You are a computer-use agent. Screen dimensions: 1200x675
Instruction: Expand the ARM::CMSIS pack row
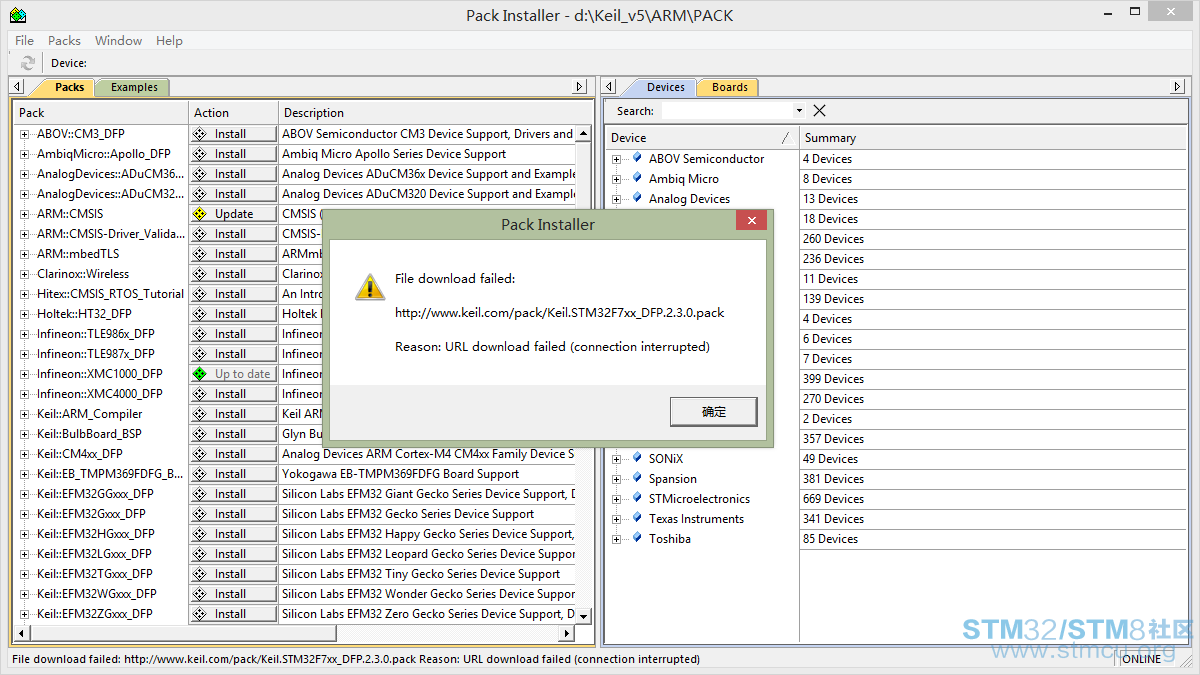pyautogui.click(x=25, y=214)
